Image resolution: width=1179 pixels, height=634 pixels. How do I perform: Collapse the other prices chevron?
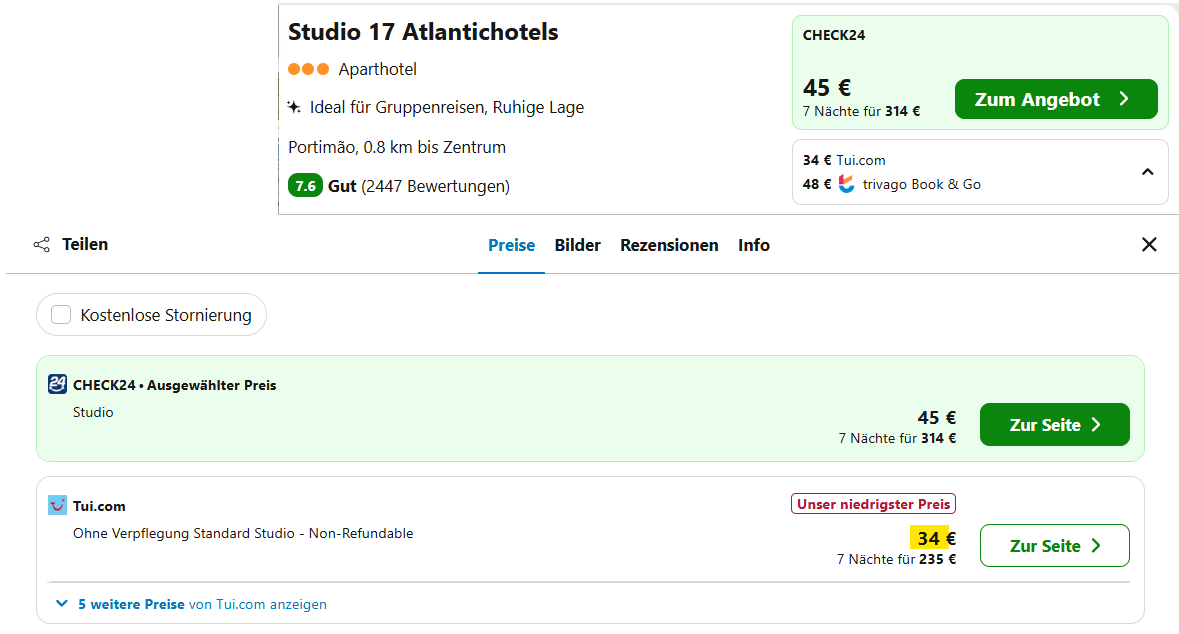[x=1147, y=172]
